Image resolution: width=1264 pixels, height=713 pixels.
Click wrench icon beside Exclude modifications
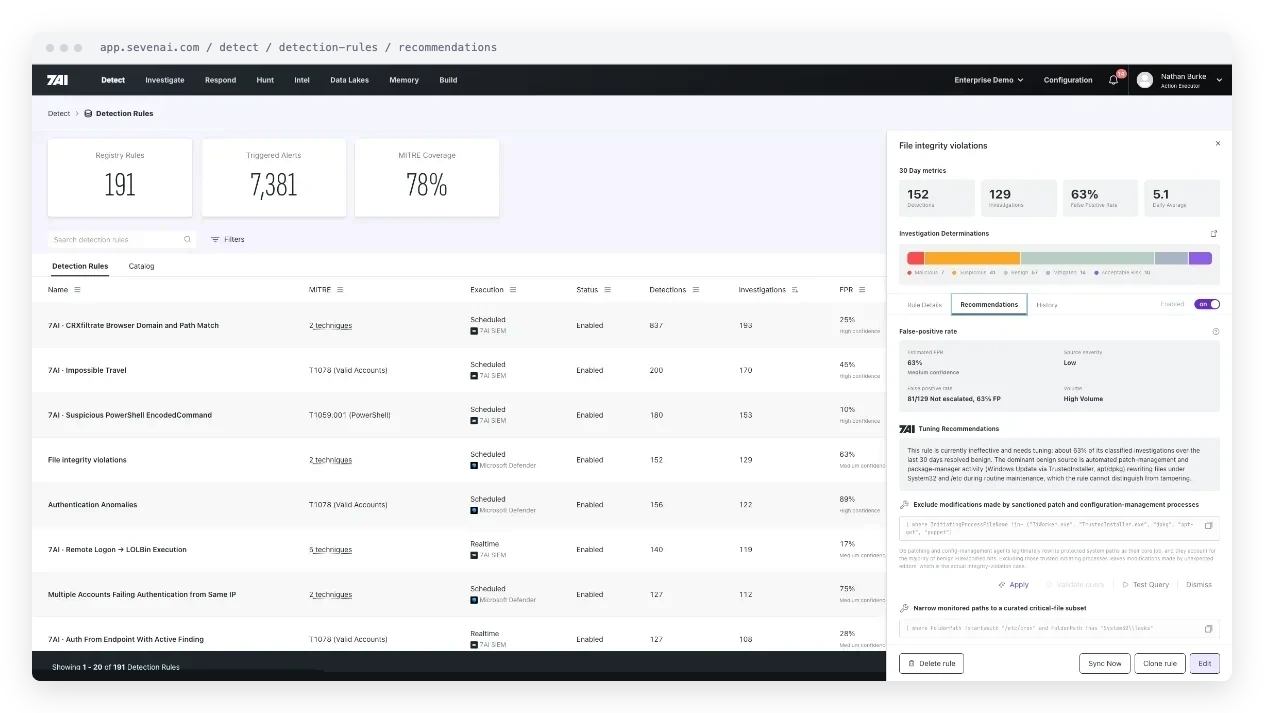tap(905, 505)
